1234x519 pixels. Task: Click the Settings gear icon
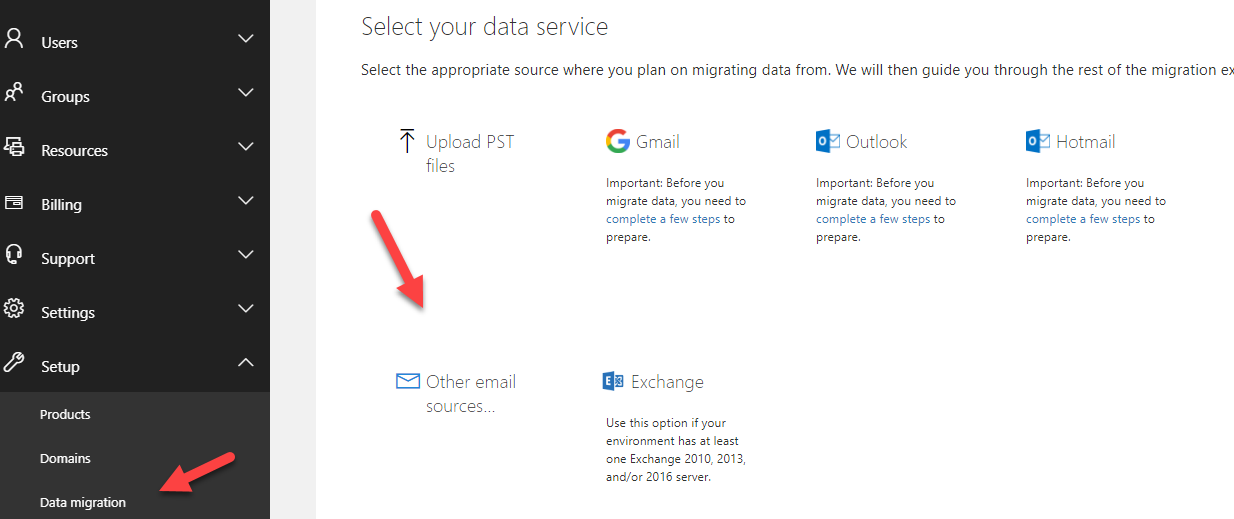coord(13,309)
